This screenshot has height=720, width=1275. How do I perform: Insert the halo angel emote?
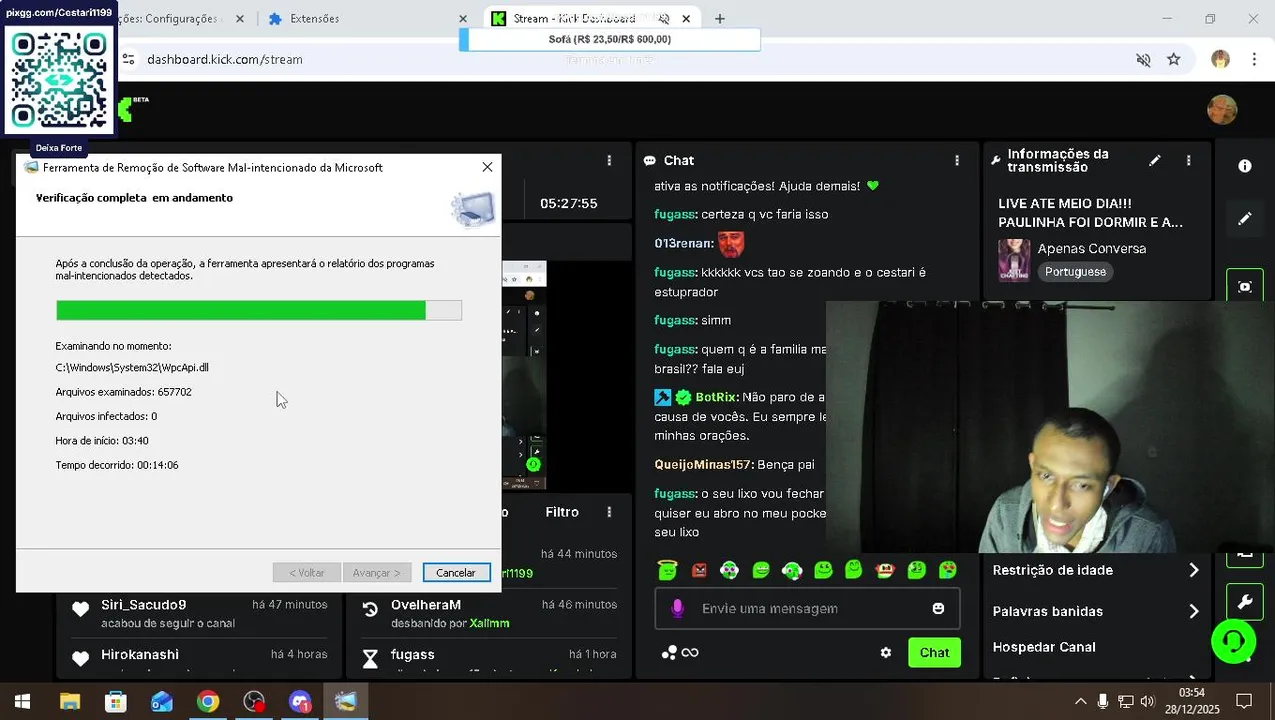667,570
